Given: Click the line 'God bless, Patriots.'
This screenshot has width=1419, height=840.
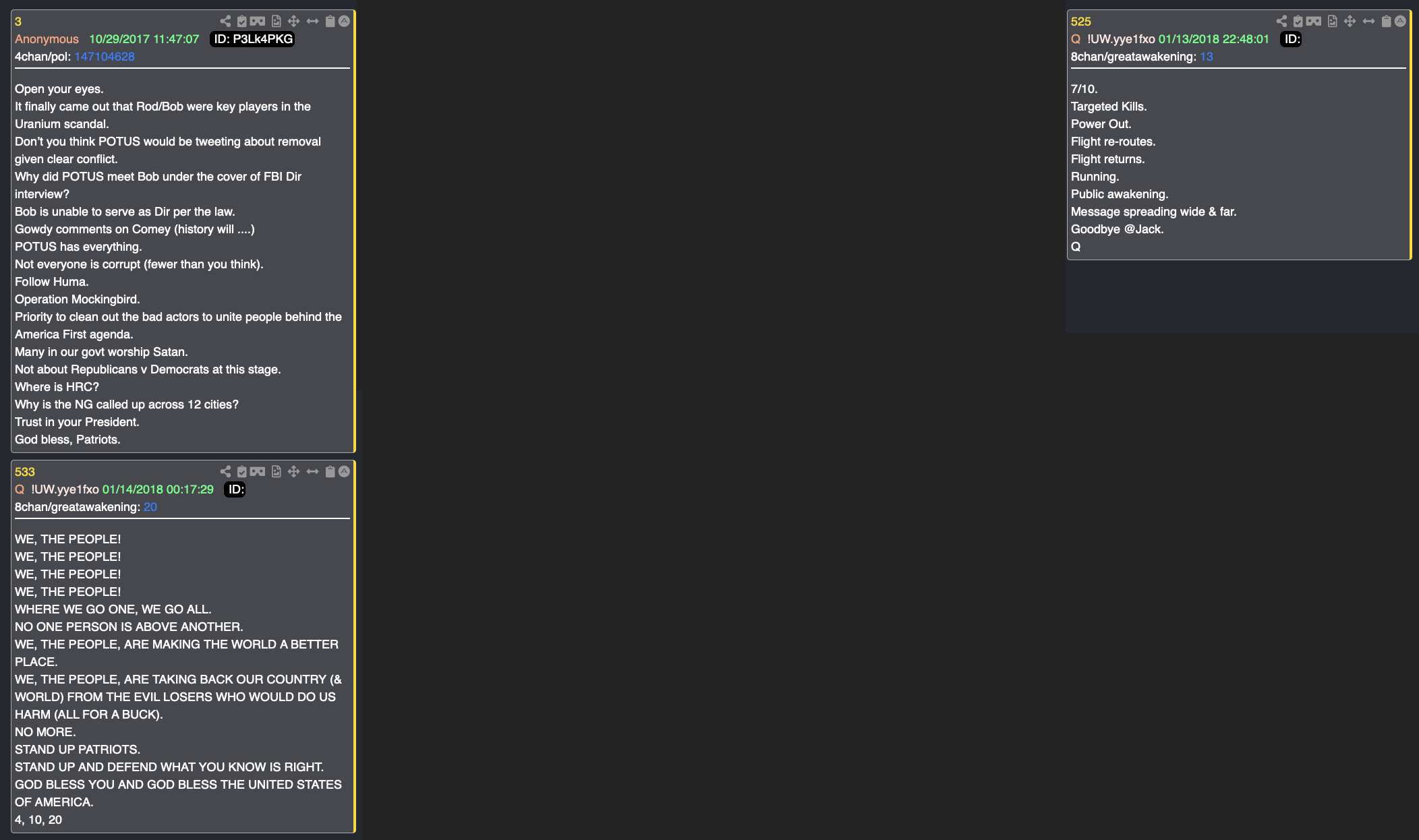Looking at the screenshot, I should coord(67,440).
